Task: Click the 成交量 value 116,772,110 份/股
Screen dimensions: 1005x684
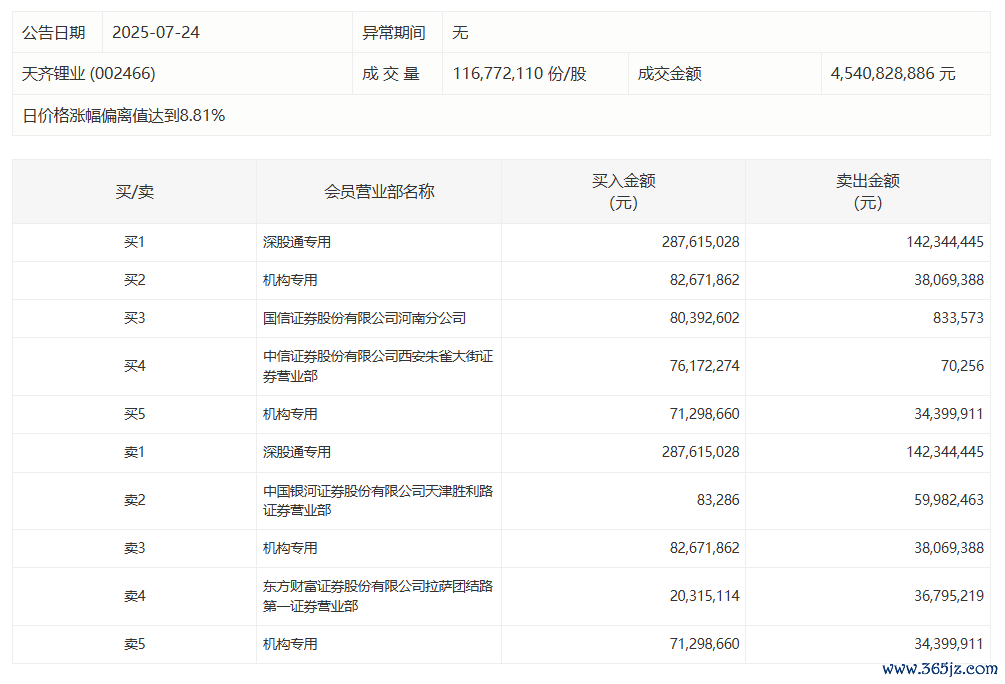Action: (519, 74)
